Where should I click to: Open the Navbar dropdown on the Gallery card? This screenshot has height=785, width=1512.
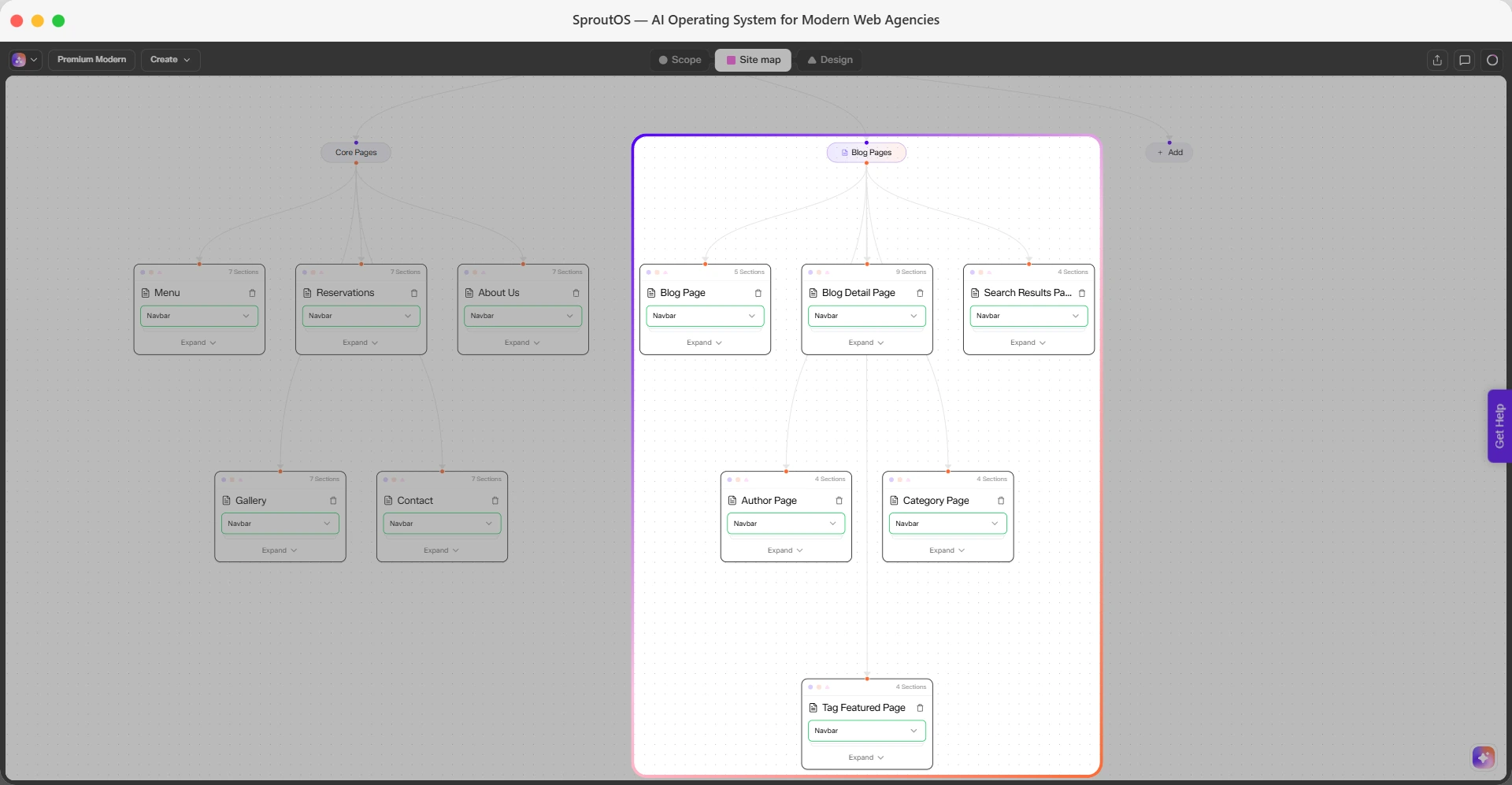pyautogui.click(x=280, y=524)
